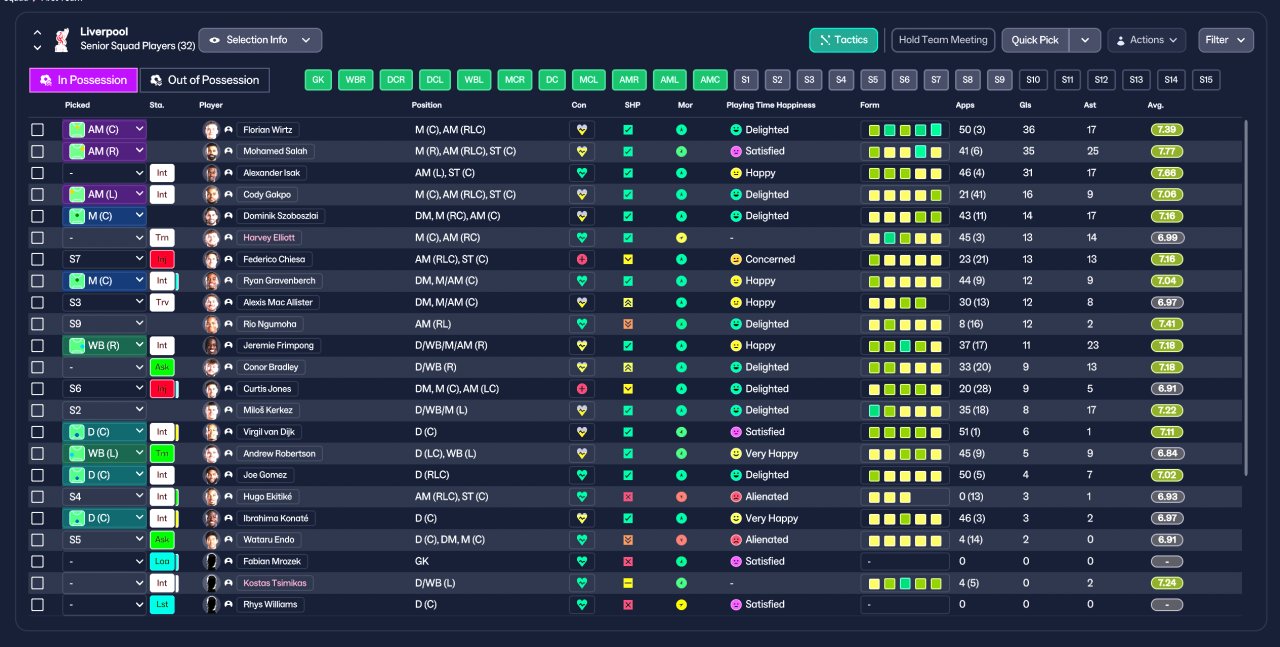This screenshot has width=1280, height=647.
Task: Click Rhys Williams's red sharpness cross icon
Action: [x=628, y=605]
